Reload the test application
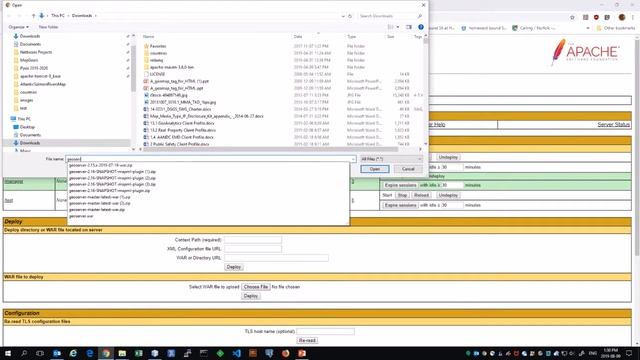 (x=421, y=196)
